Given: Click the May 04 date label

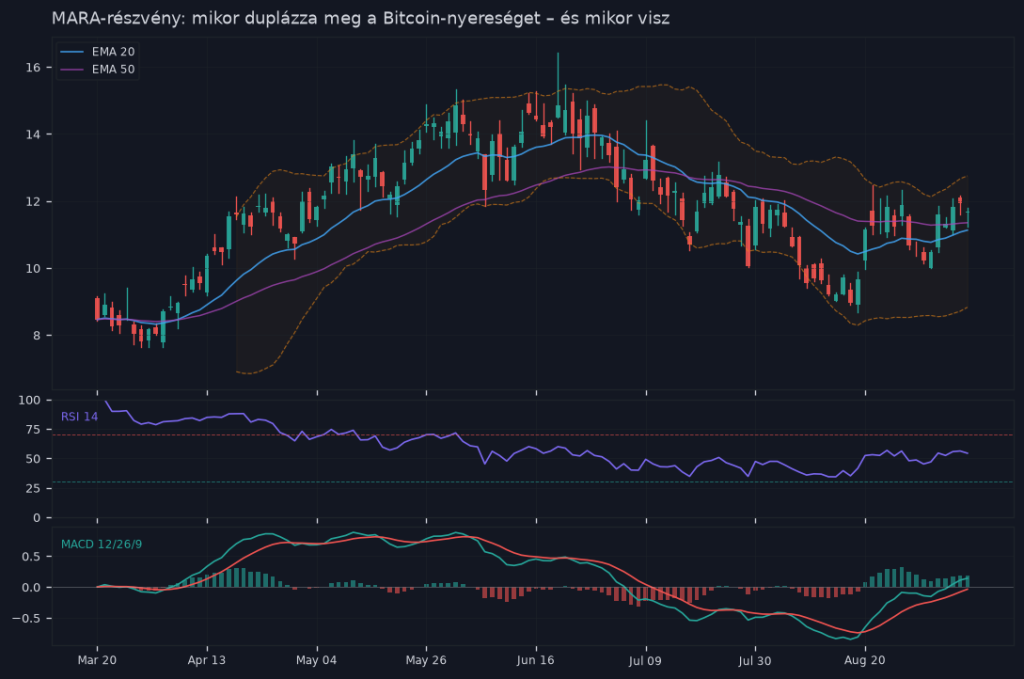Looking at the screenshot, I should [317, 660].
